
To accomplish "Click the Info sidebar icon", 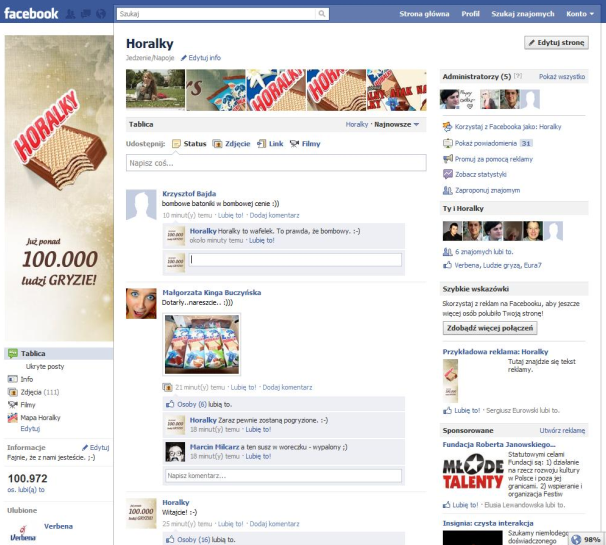I will point(13,379).
